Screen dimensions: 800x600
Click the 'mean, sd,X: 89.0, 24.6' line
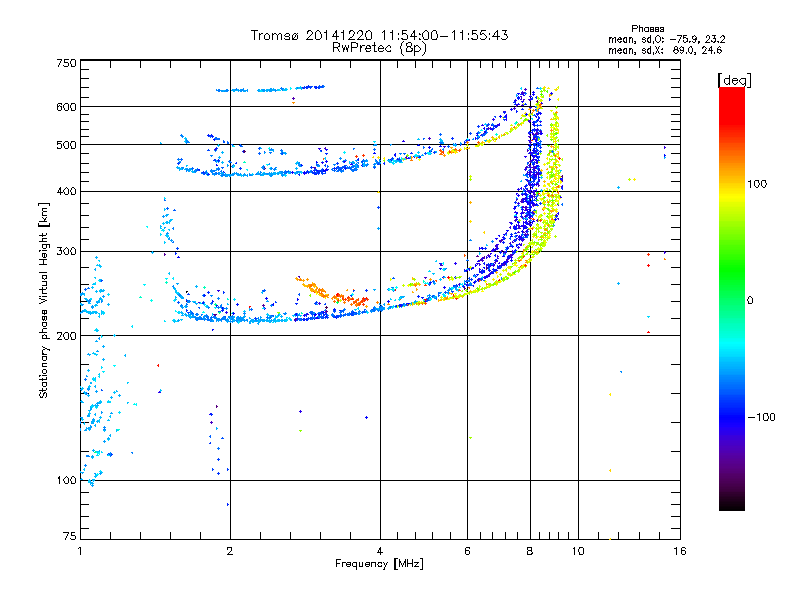pyautogui.click(x=665, y=50)
